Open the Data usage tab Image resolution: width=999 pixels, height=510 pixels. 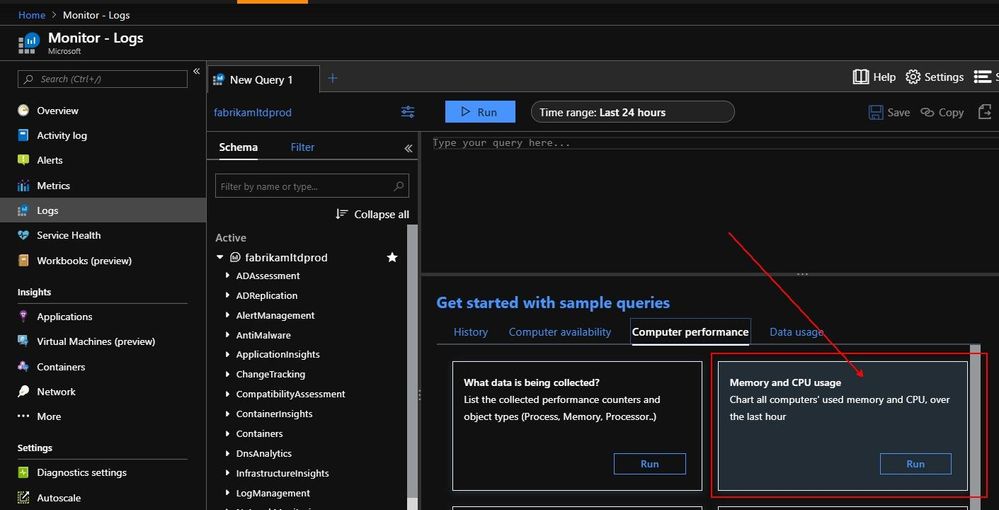(x=796, y=332)
